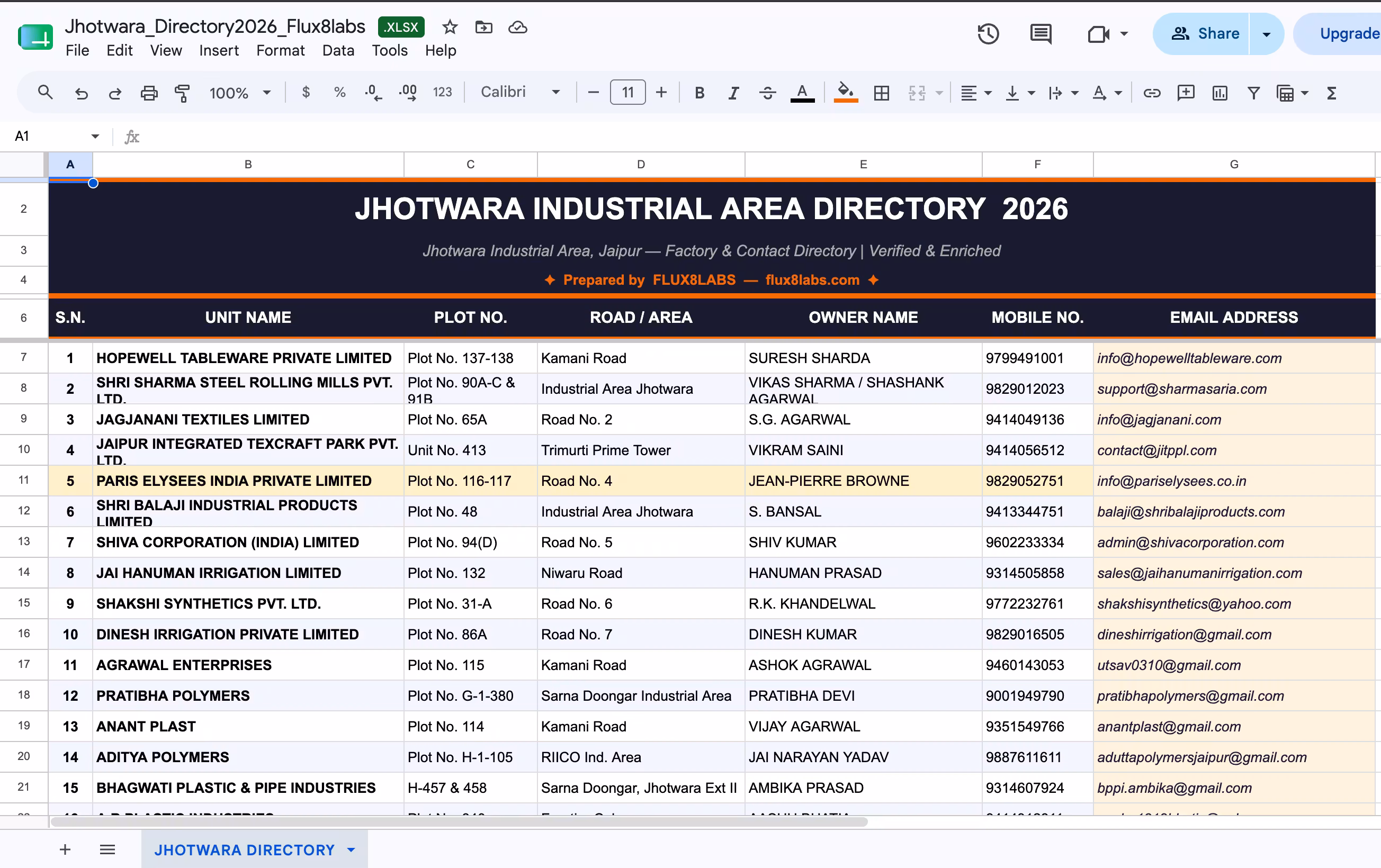Expand the name box A1 dropdown
Viewport: 1381px width, 868px height.
[95, 137]
